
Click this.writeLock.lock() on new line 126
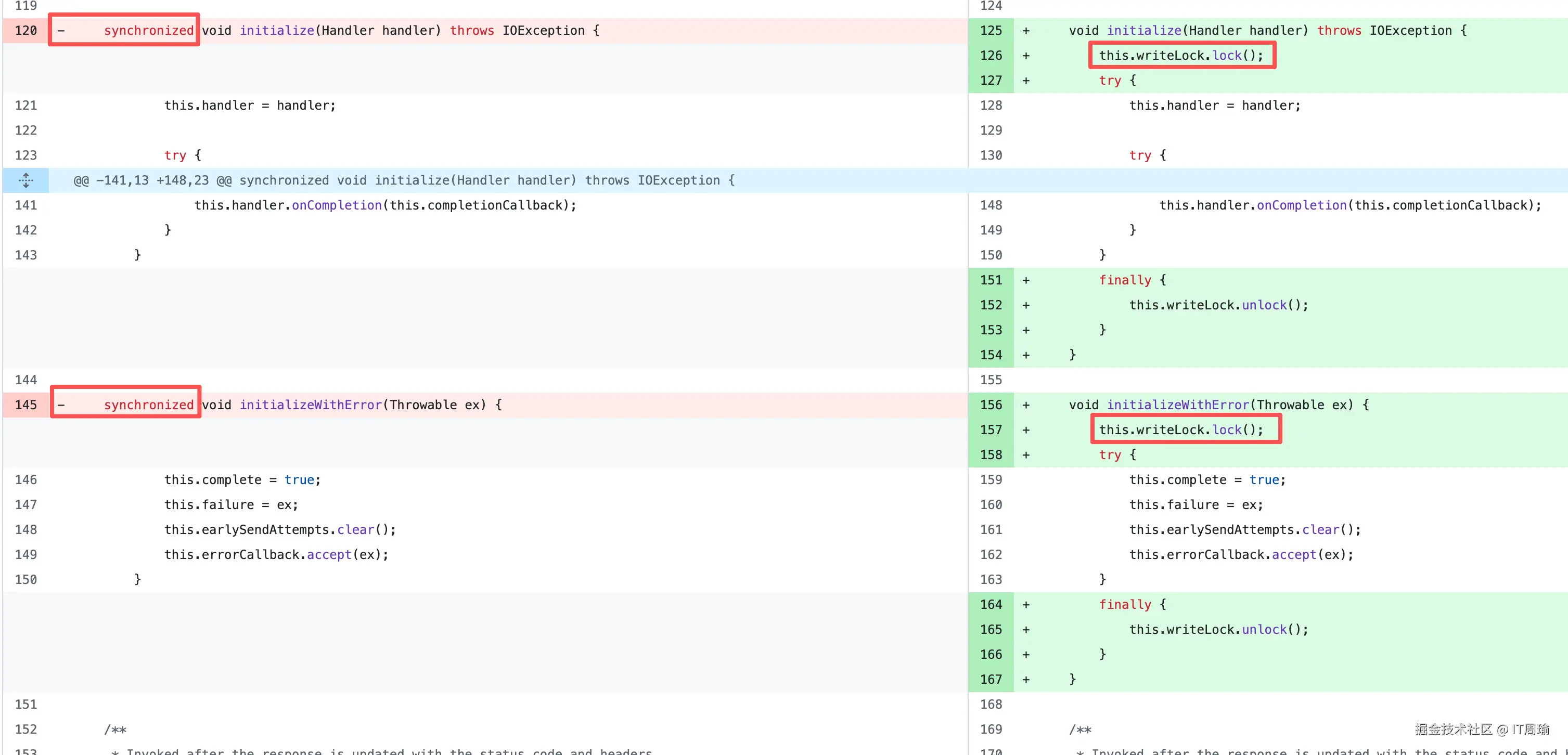(x=1180, y=55)
